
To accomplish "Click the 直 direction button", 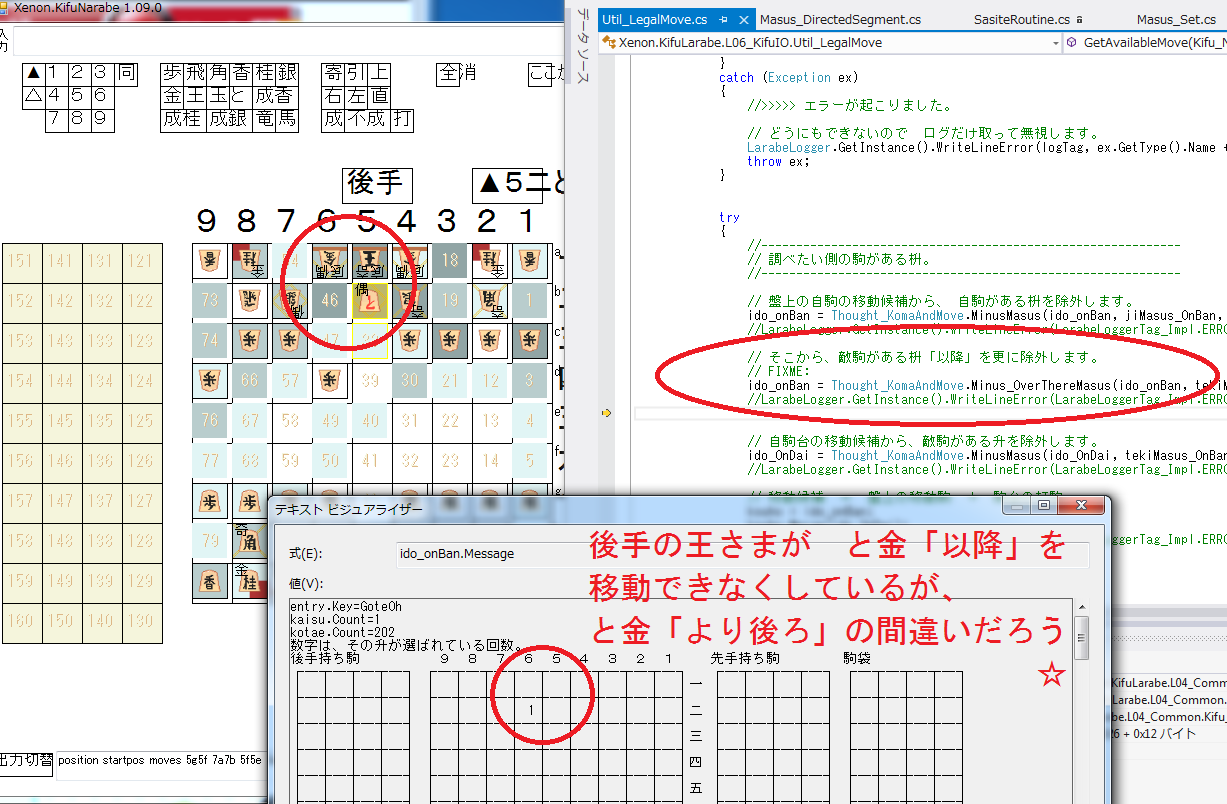I will click(379, 96).
